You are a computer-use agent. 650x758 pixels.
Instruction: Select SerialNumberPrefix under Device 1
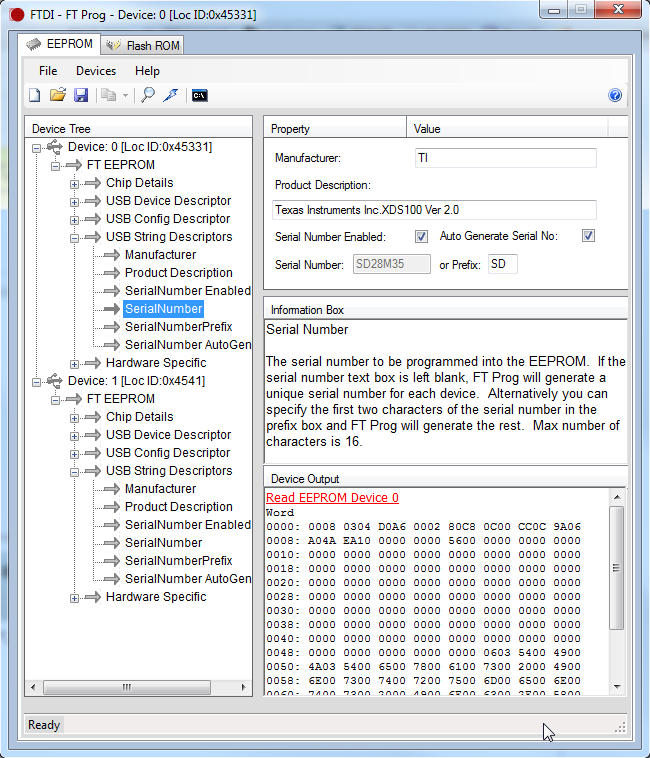pyautogui.click(x=178, y=561)
